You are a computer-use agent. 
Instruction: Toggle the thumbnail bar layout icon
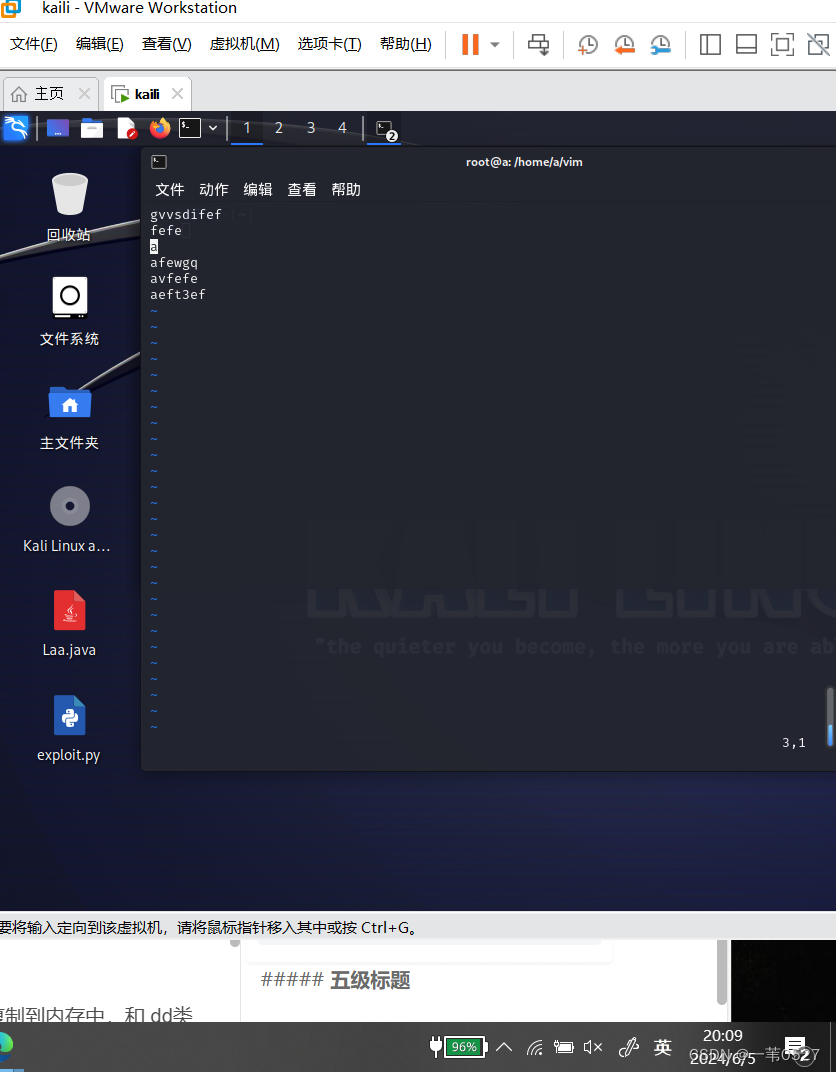coord(746,44)
